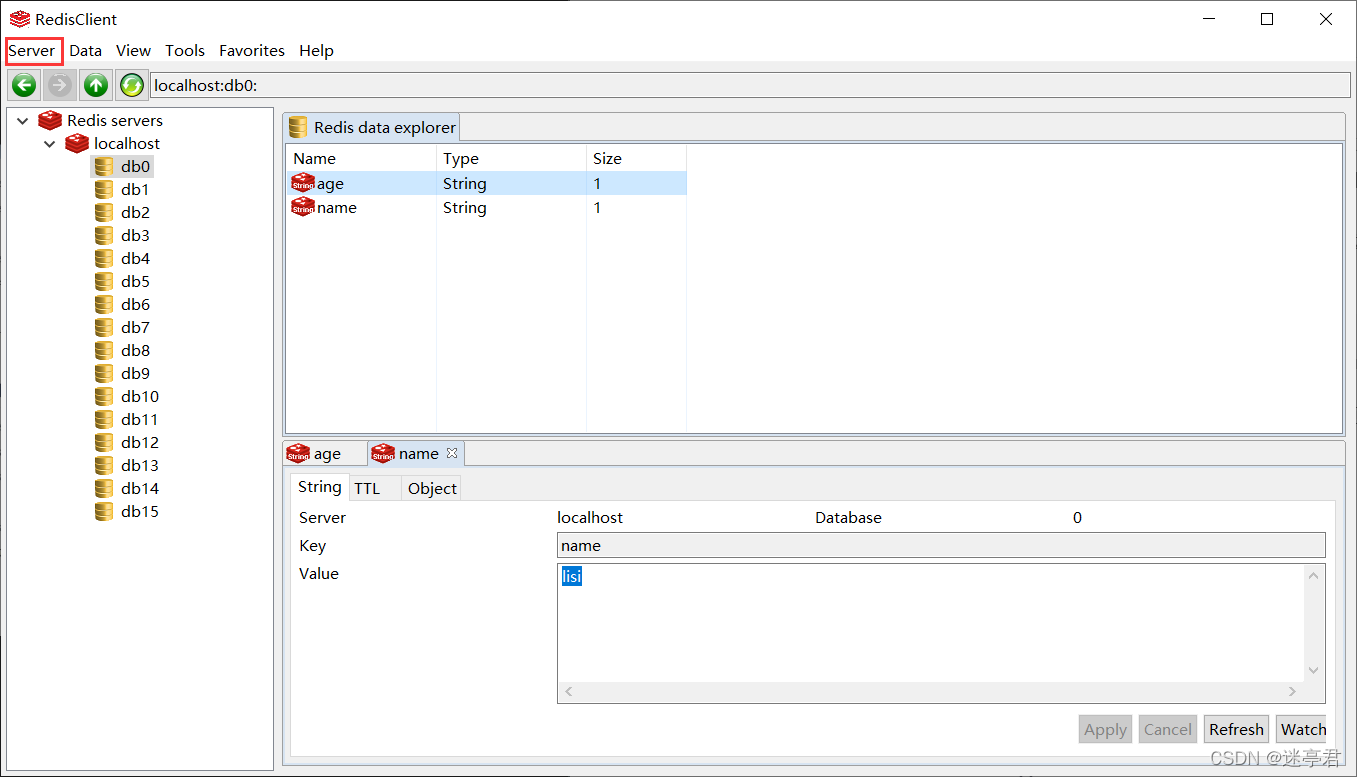Select the db8 database icon

(x=104, y=350)
